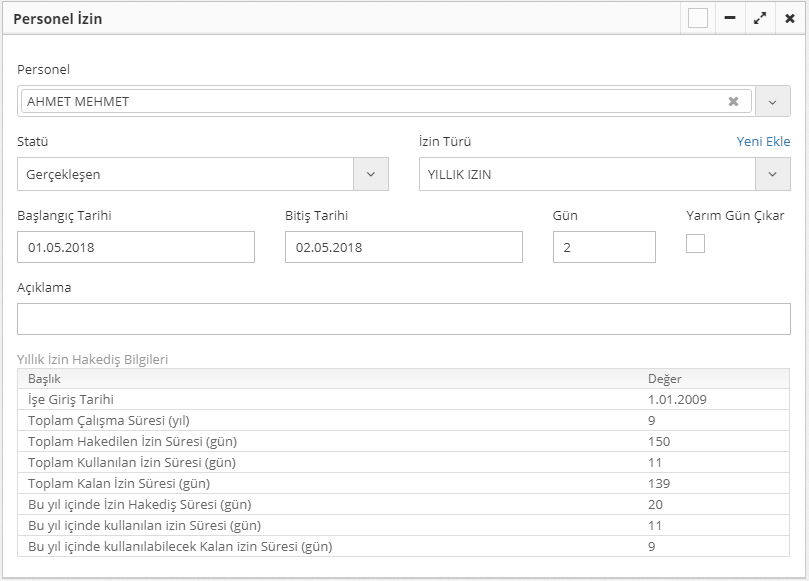Close the Personel İzin dialog

(790, 18)
